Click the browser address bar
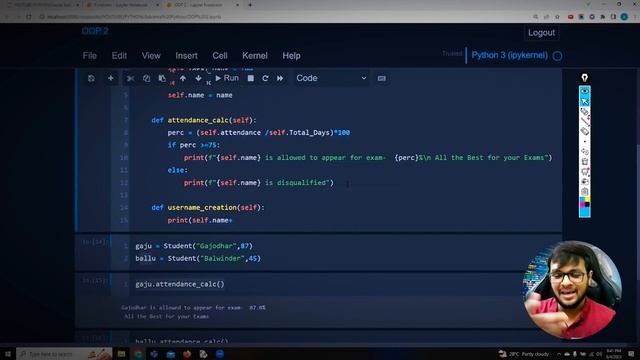The width and height of the screenshot is (640, 360). pyautogui.click(x=282, y=17)
